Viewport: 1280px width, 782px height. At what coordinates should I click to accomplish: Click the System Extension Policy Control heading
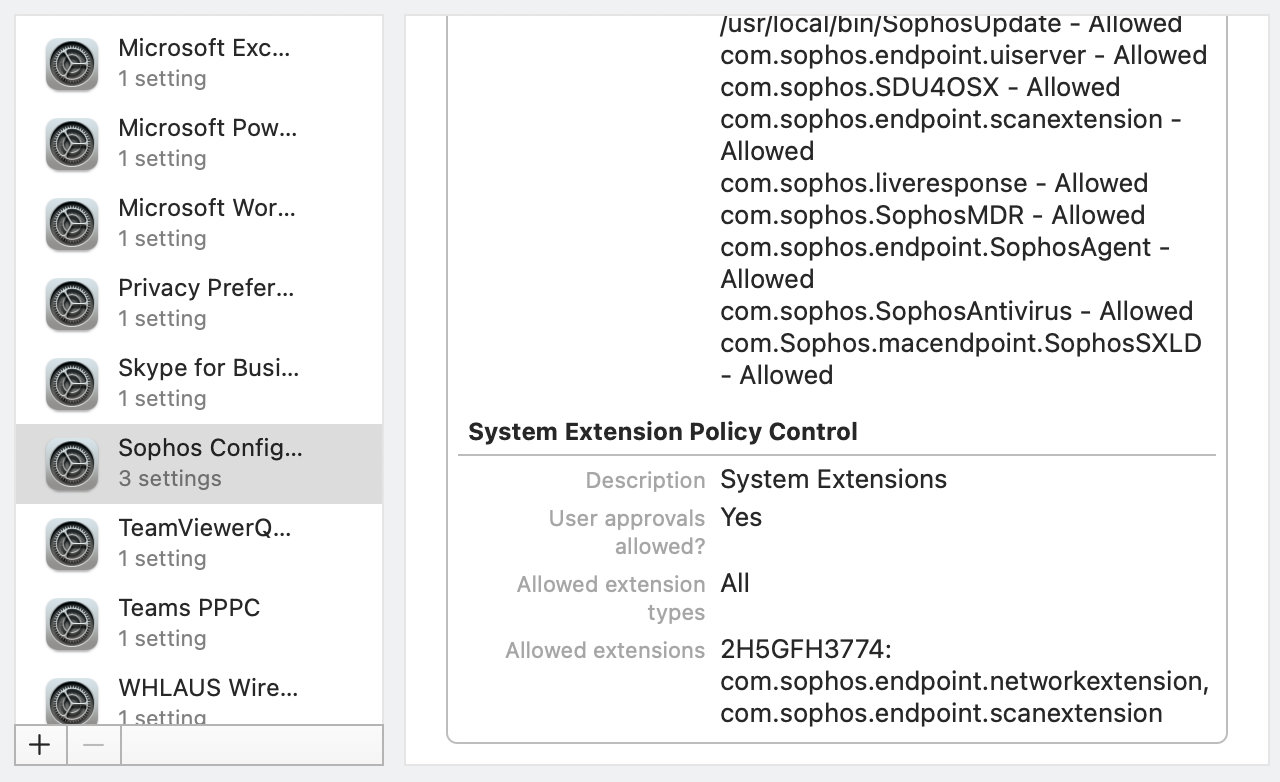point(663,432)
